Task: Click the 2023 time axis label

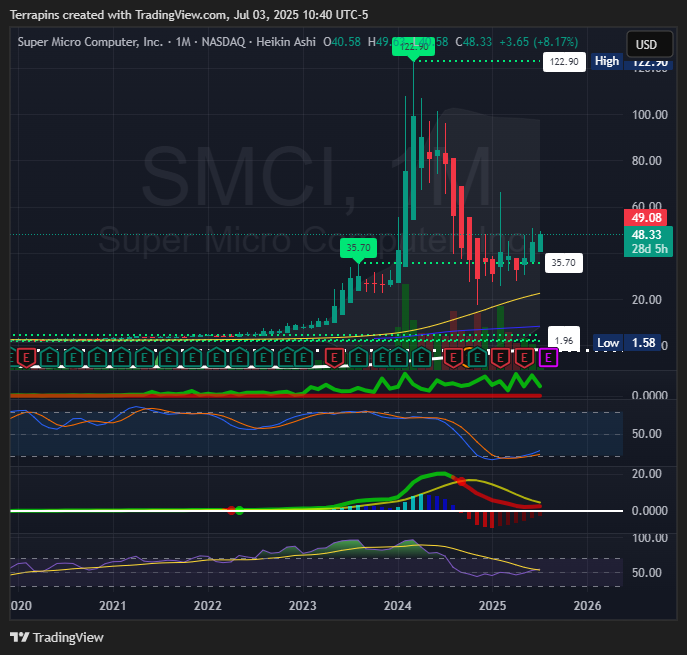Action: pyautogui.click(x=303, y=605)
